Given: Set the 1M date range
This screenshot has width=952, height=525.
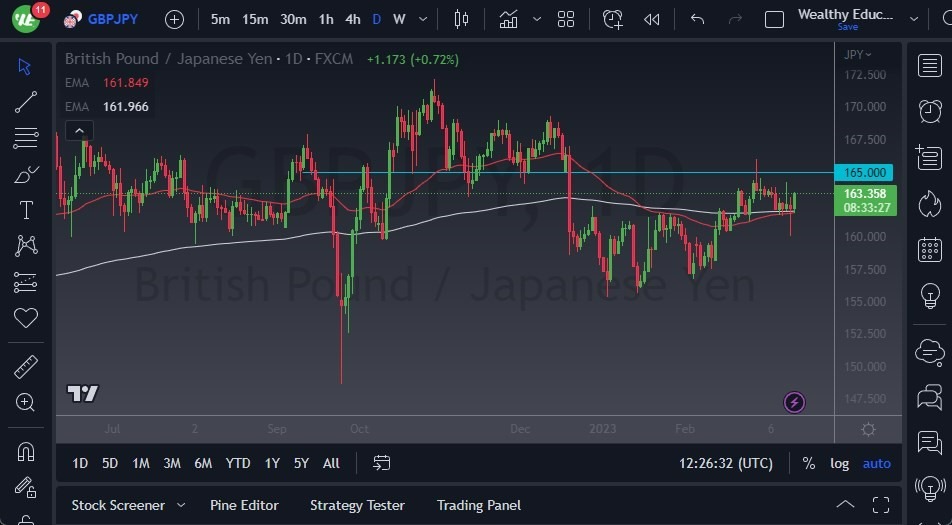Looking at the screenshot, I should pos(141,463).
